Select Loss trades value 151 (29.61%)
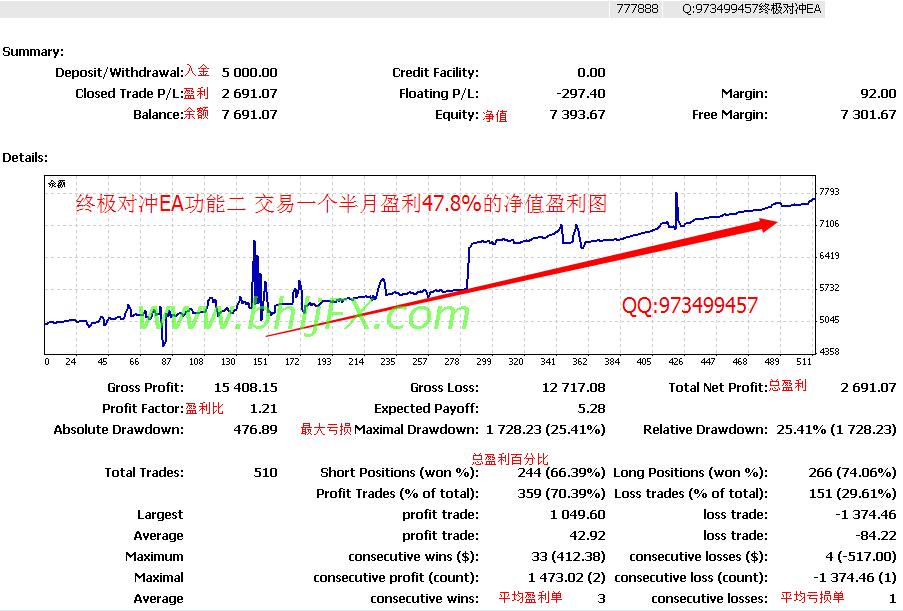 [x=854, y=494]
